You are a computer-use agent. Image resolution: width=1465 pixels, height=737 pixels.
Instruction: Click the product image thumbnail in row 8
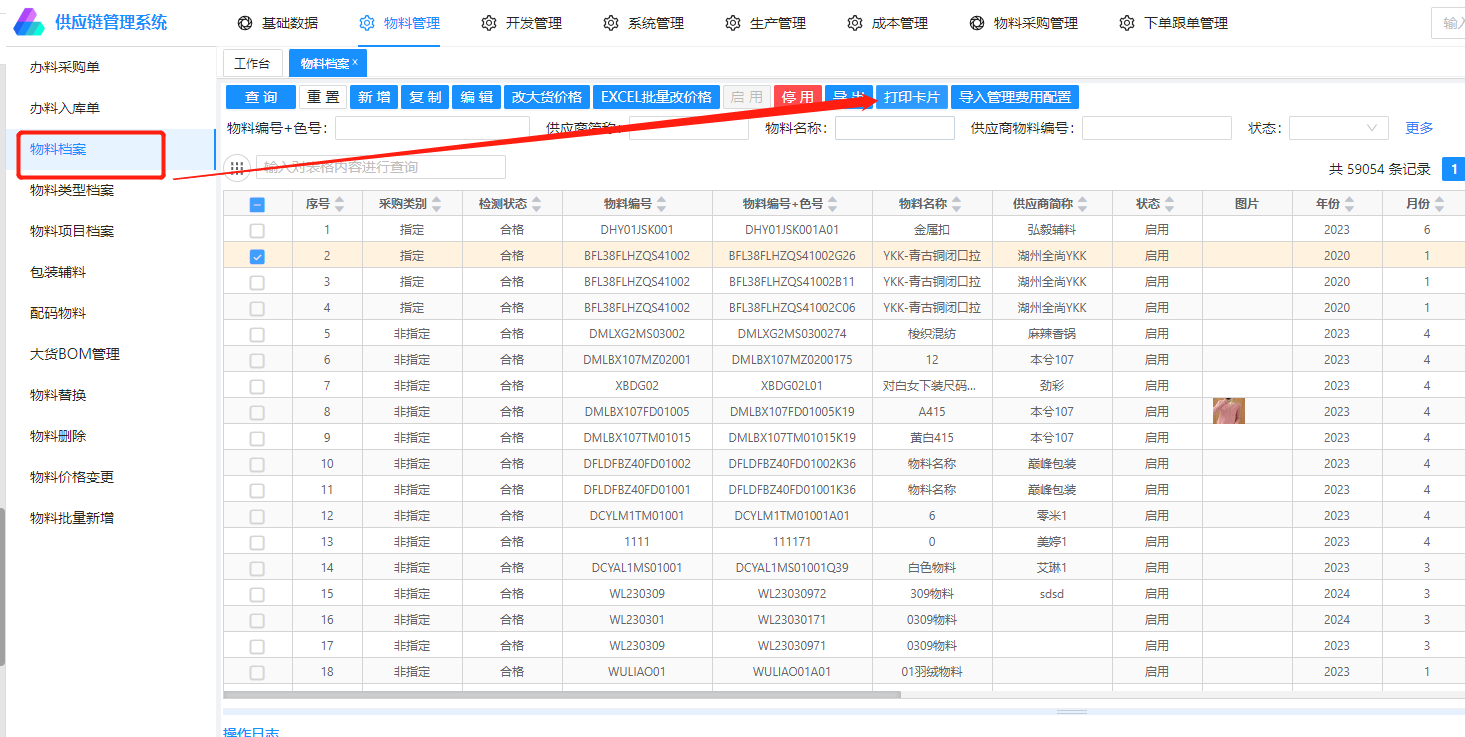click(x=1229, y=411)
